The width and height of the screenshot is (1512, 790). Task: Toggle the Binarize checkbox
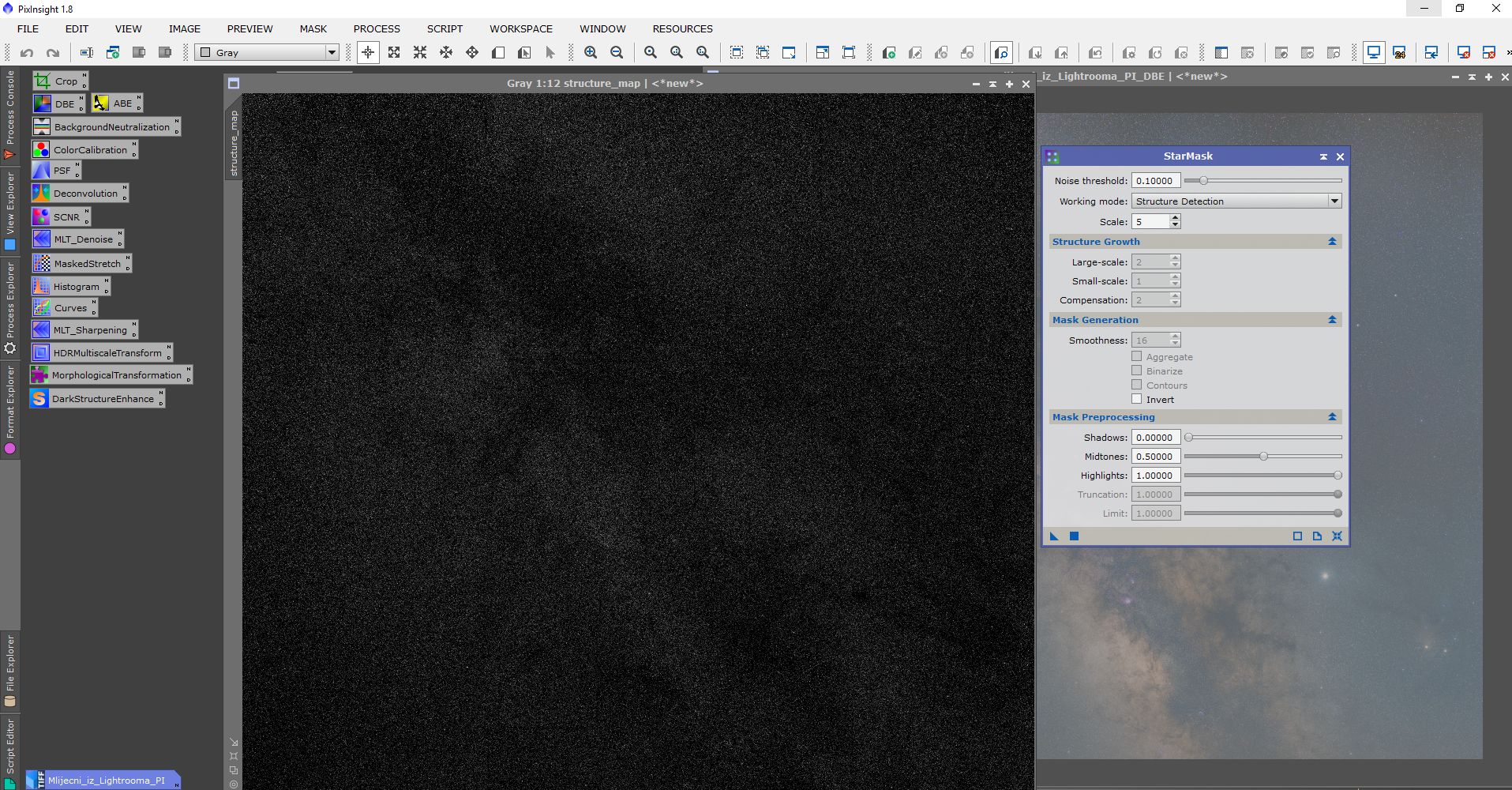[x=1137, y=371]
